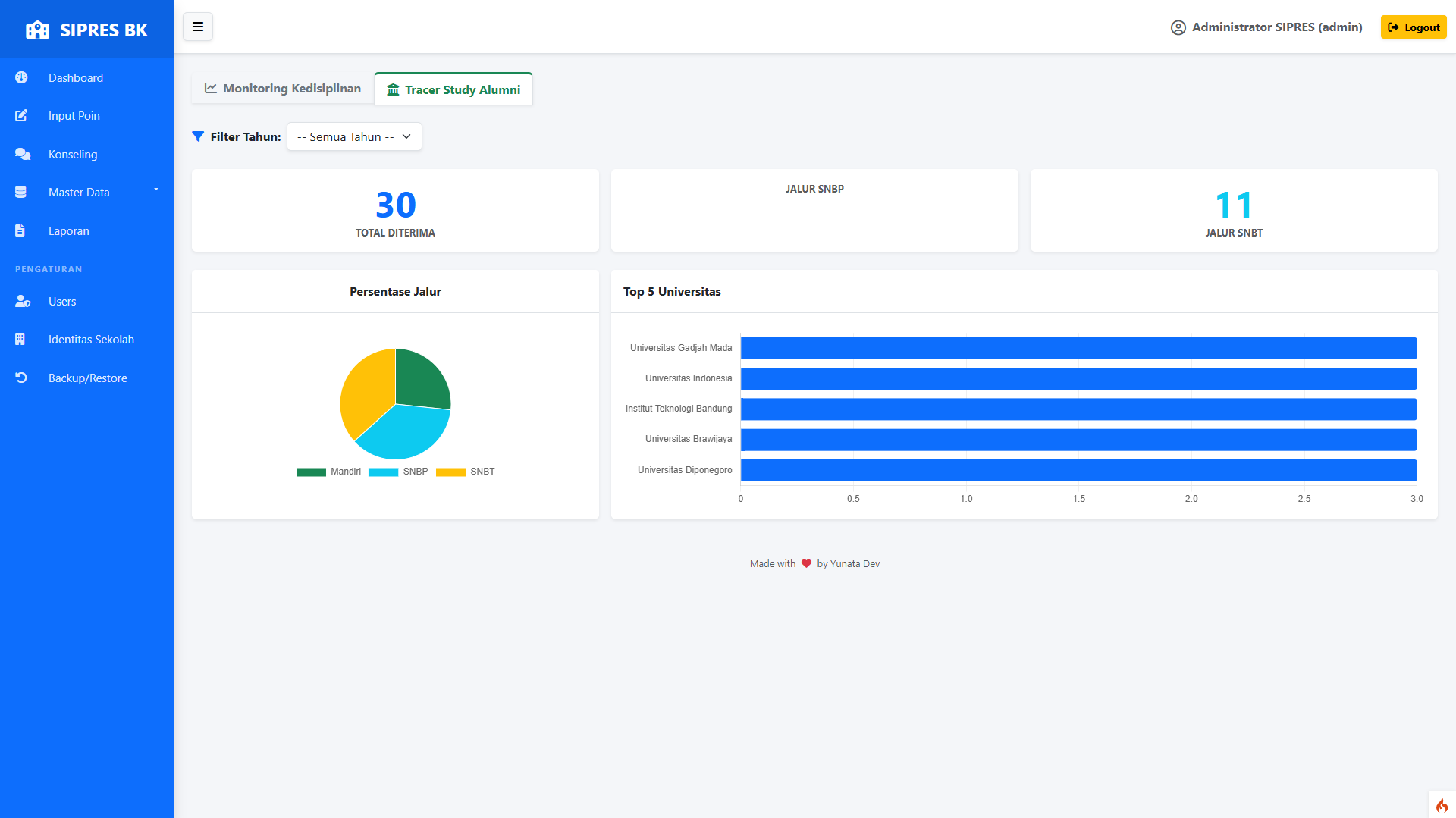Image resolution: width=1456 pixels, height=818 pixels.
Task: Click the Backup/Restore undo icon
Action: click(x=21, y=378)
